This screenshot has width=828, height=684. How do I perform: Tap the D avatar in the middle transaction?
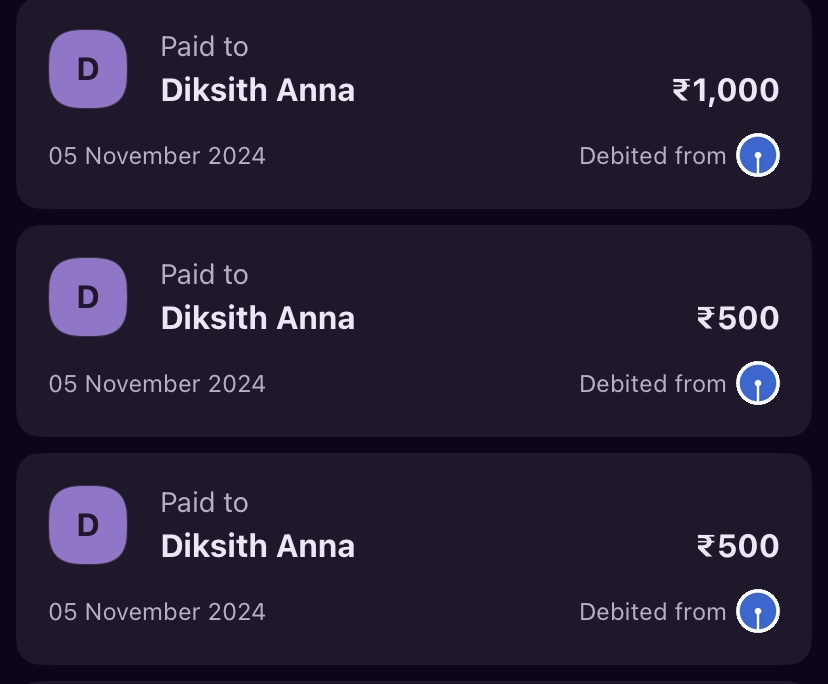(88, 297)
